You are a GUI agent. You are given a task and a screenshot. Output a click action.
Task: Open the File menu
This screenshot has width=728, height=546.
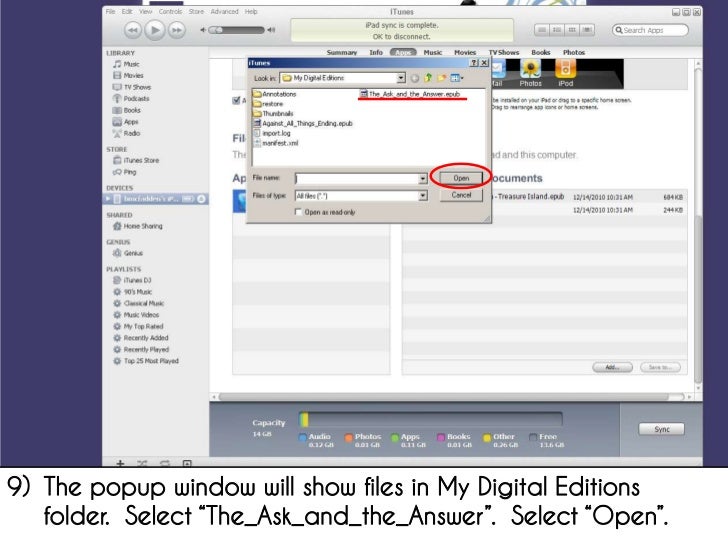coord(110,12)
